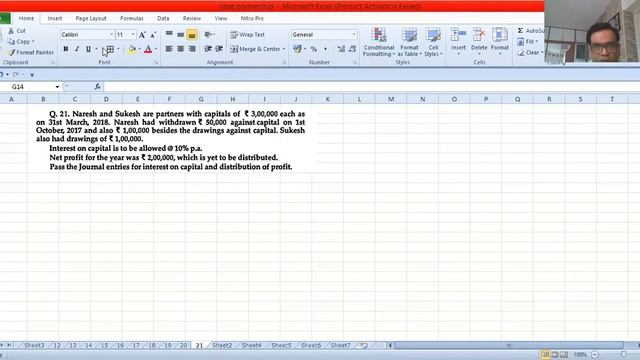The width and height of the screenshot is (640, 360).
Task: Open the Clear dropdown in Editing
Action: pyautogui.click(x=530, y=53)
